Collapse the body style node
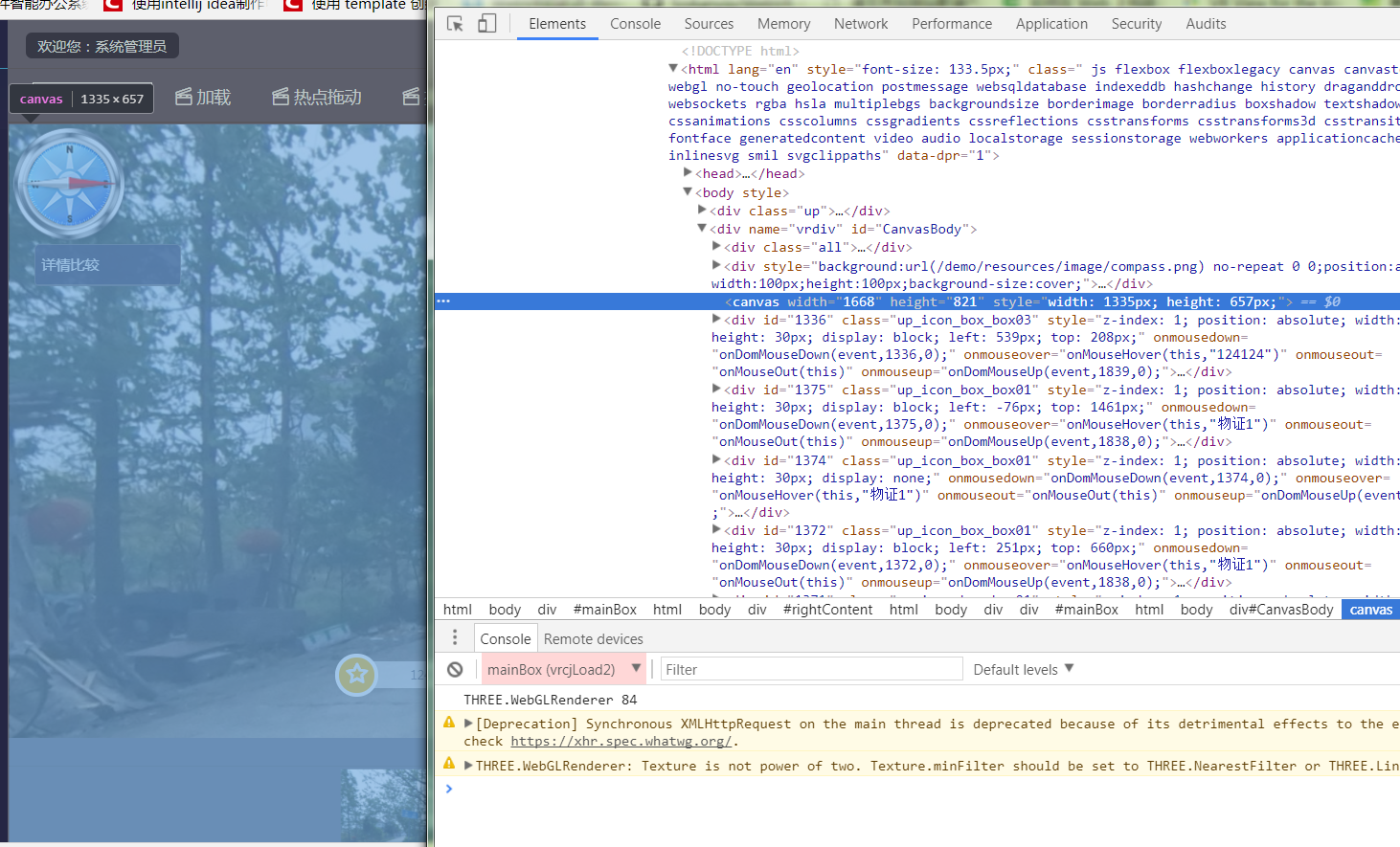The image size is (1400, 847). pos(688,192)
